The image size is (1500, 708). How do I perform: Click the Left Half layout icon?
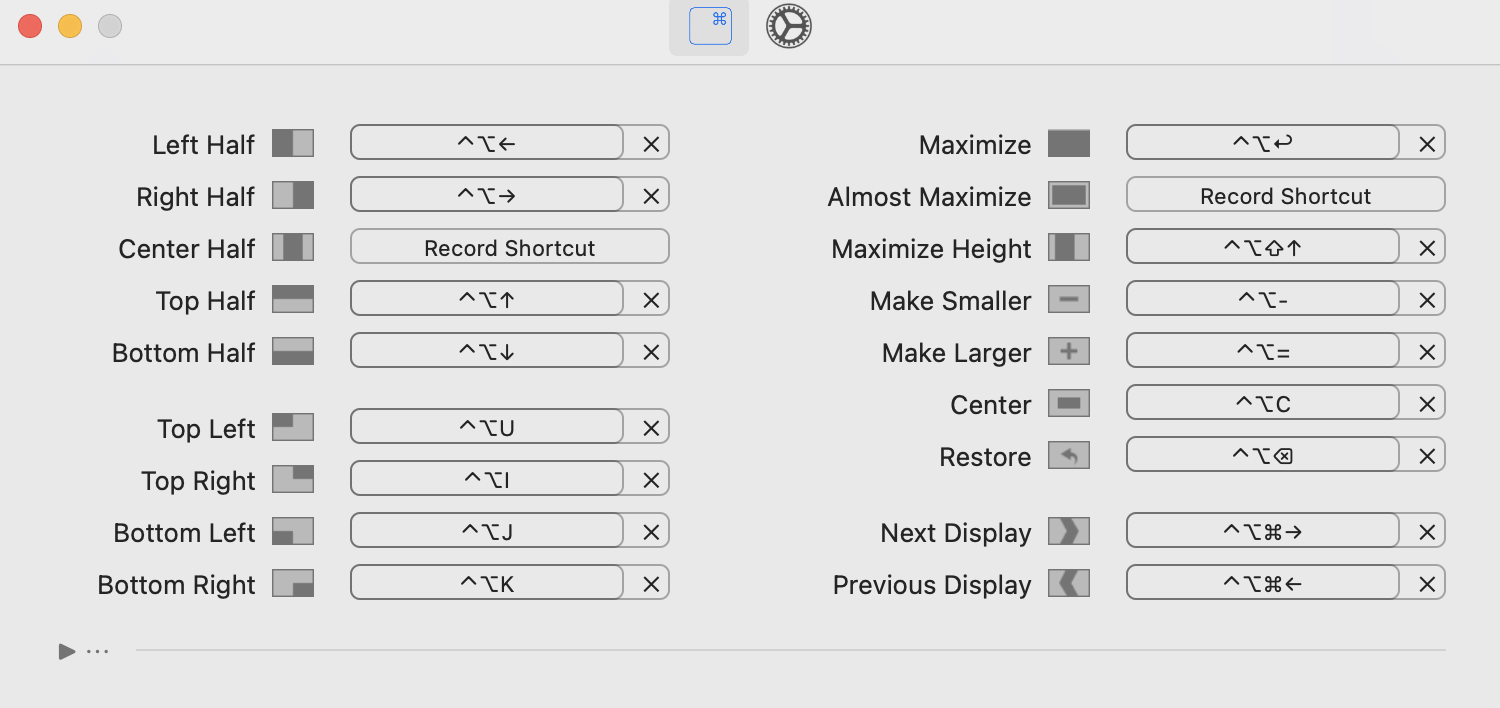click(293, 143)
